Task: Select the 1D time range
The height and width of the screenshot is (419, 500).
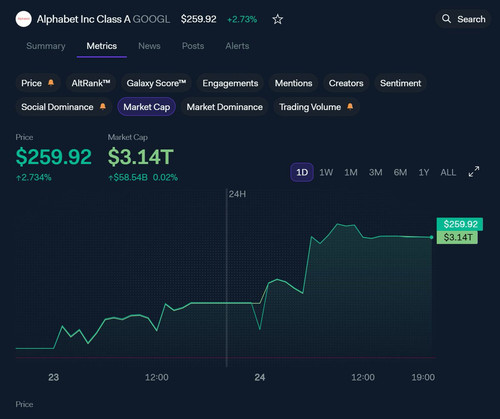Action: [x=302, y=172]
